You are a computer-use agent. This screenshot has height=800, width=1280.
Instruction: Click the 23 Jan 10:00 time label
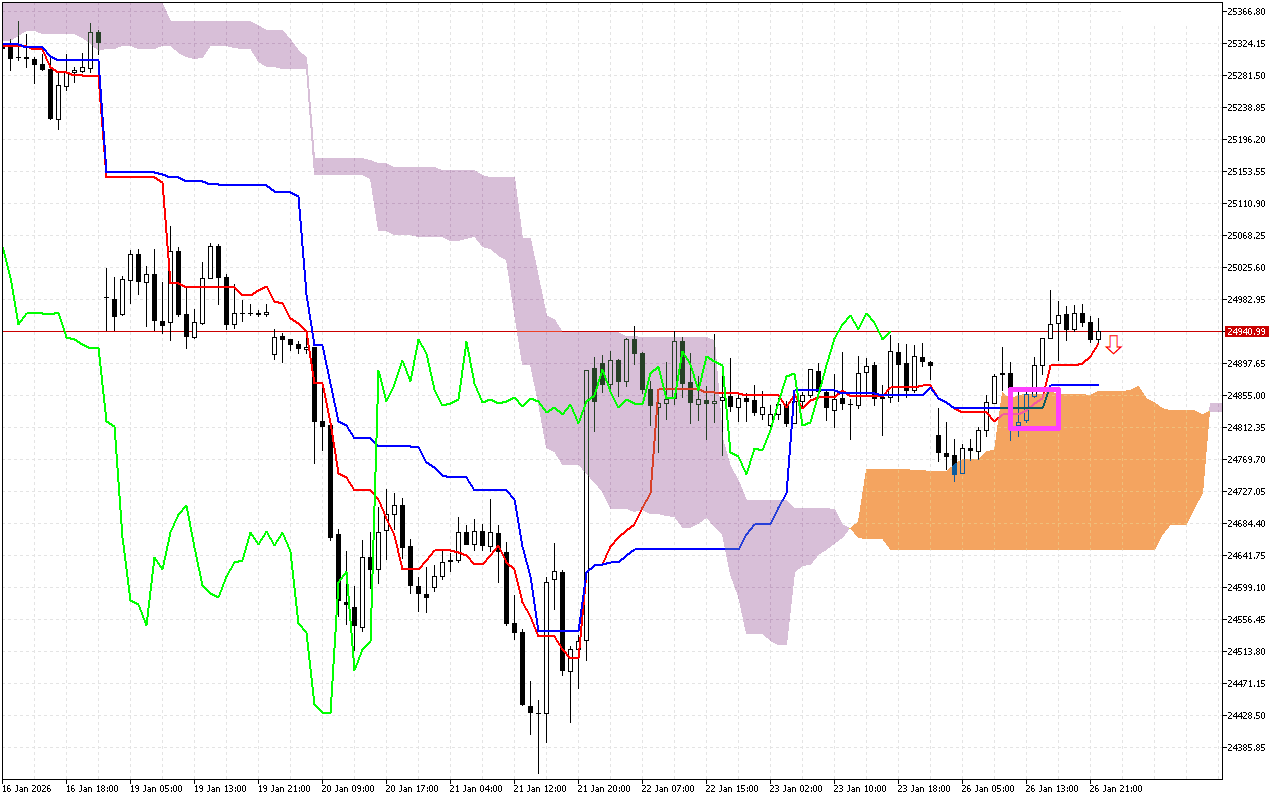pyautogui.click(x=860, y=788)
